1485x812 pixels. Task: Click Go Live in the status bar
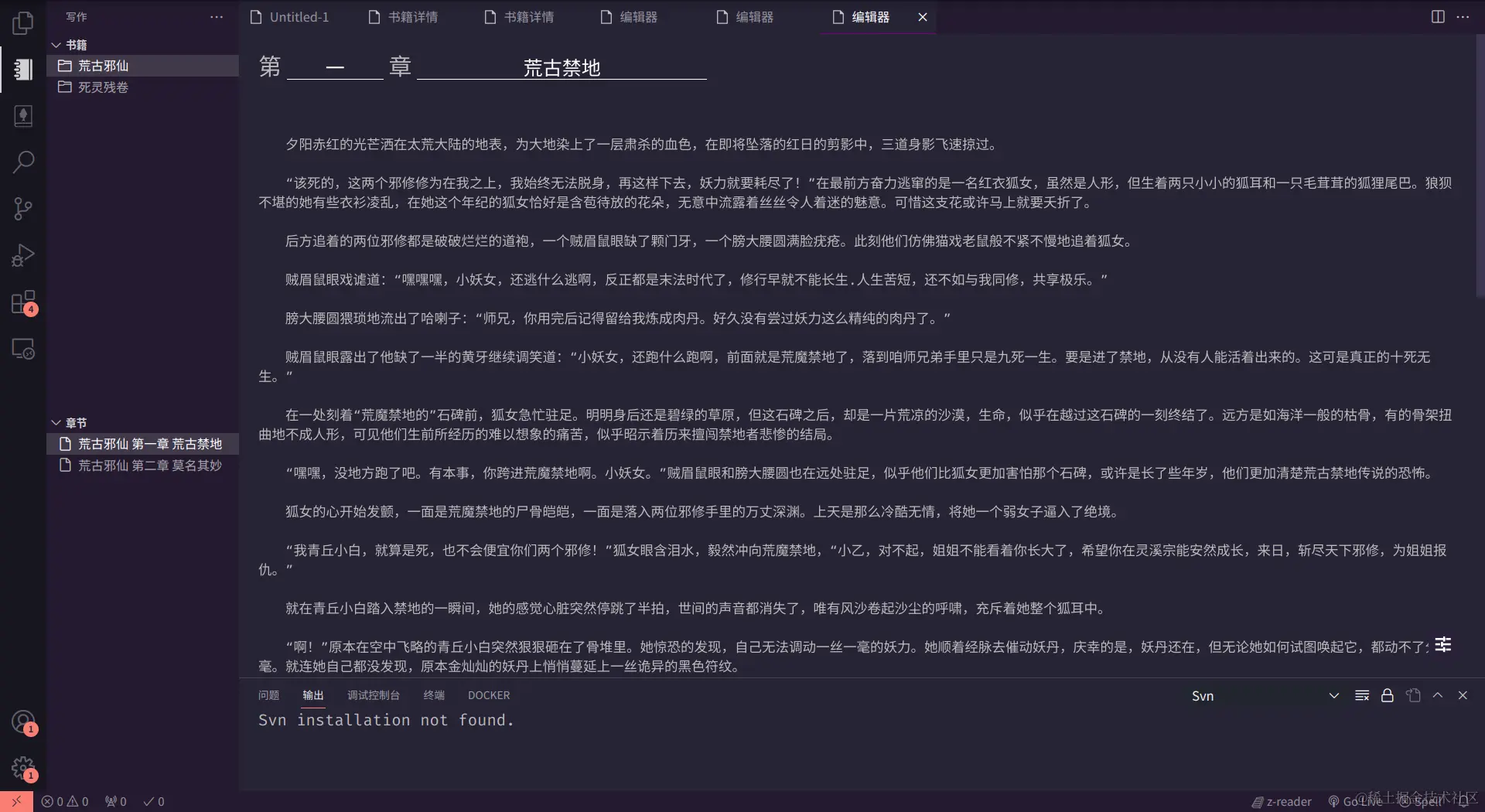click(x=1354, y=802)
